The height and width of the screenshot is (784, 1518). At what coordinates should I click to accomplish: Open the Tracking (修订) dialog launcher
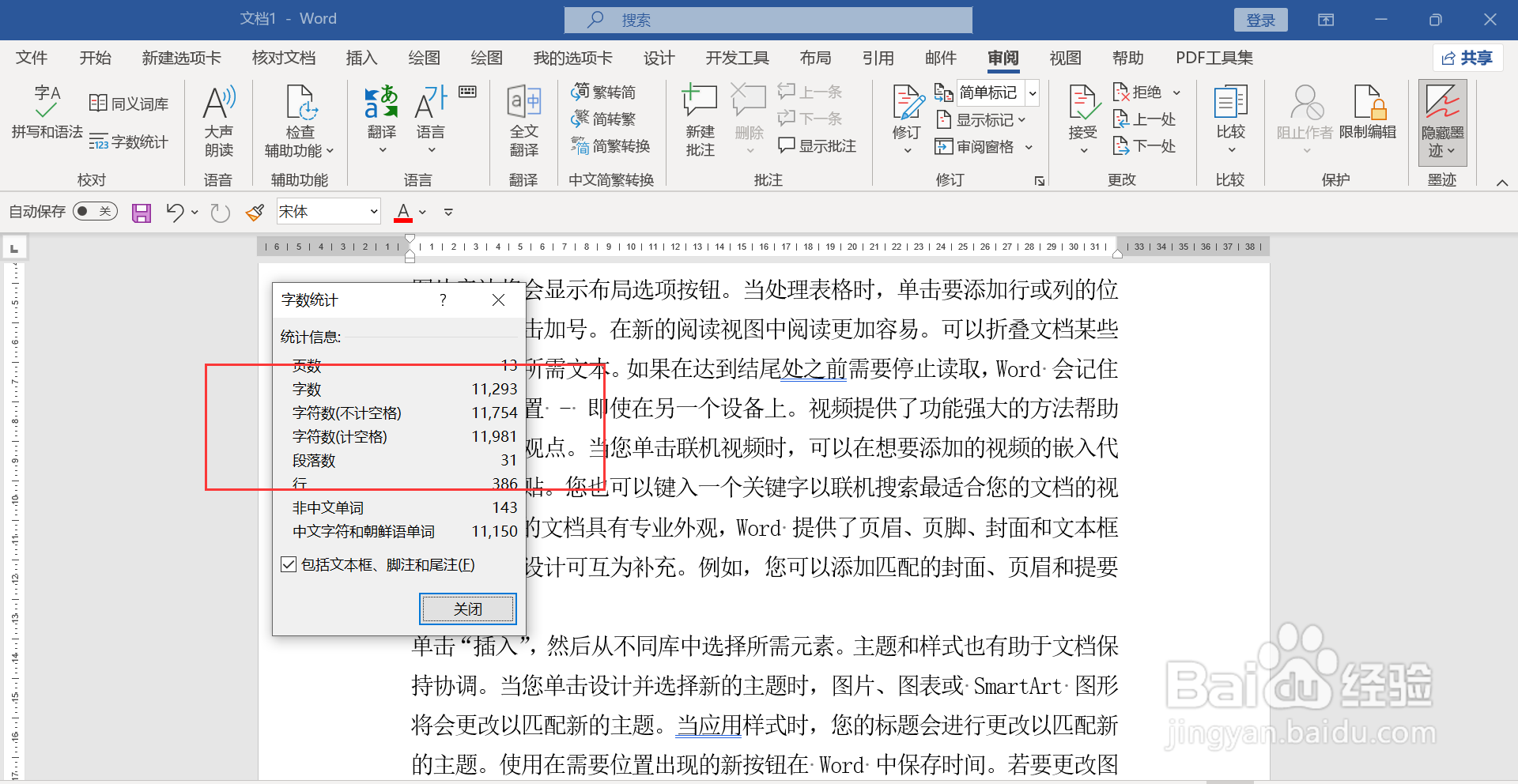coord(1040,181)
